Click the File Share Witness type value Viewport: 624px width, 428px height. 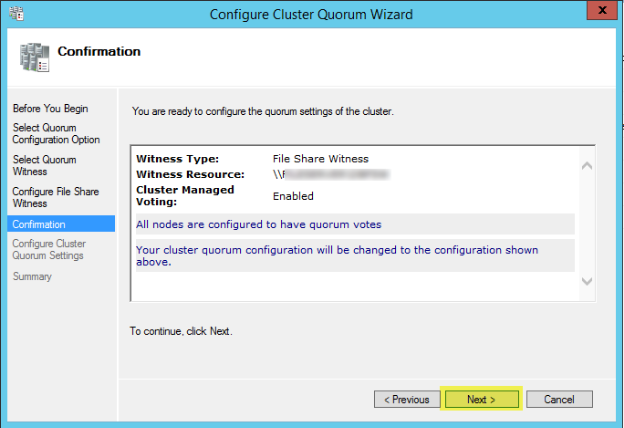[320, 159]
